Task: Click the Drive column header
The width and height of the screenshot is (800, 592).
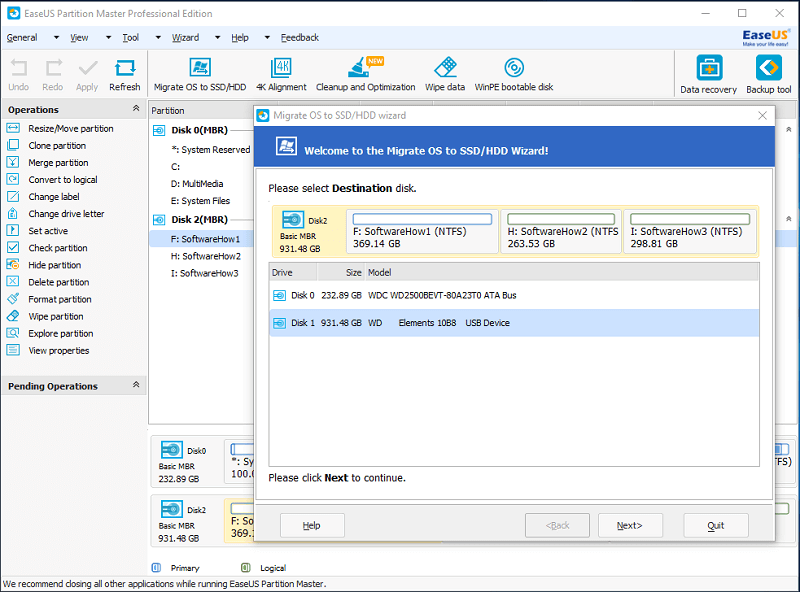Action: coord(293,273)
